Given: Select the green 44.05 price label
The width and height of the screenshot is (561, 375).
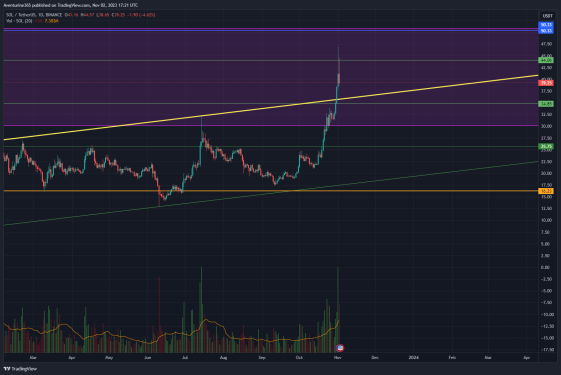Looking at the screenshot, I should (x=546, y=60).
